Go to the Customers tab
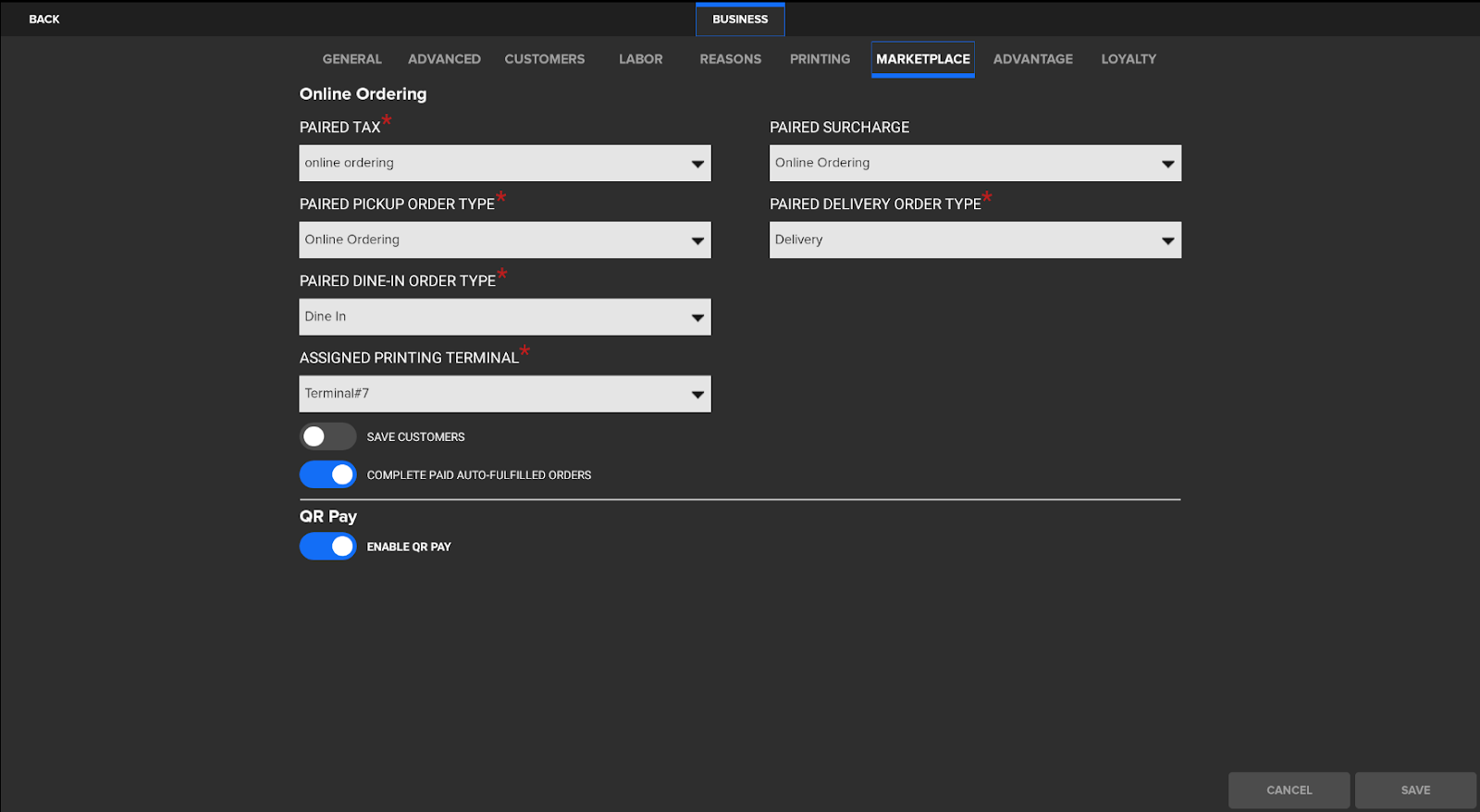 (x=544, y=59)
